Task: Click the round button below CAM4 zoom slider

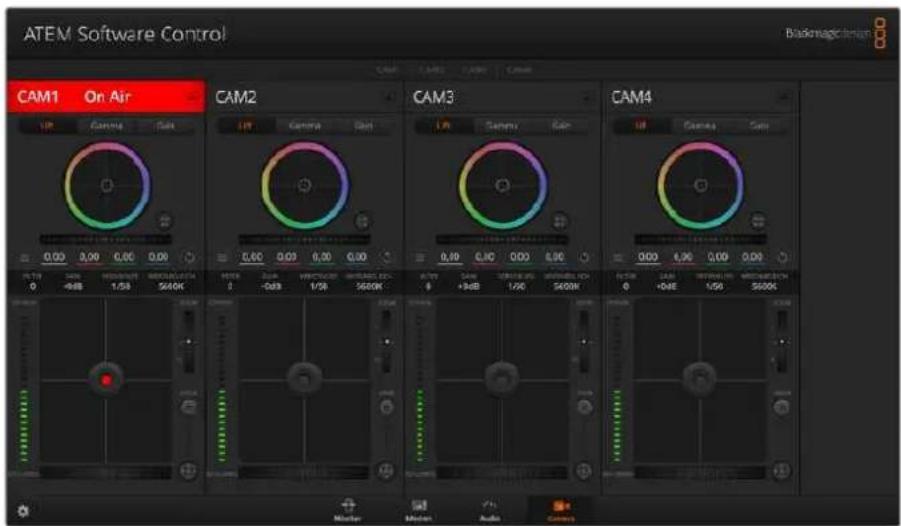Action: 781,407
